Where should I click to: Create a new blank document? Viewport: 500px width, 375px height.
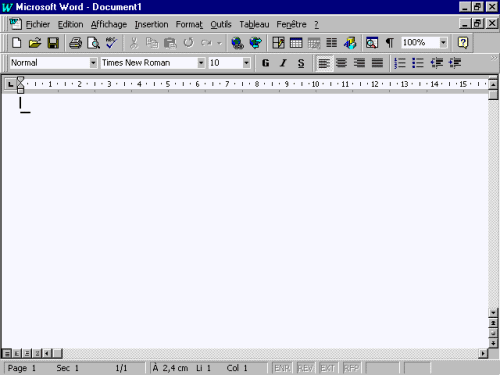click(16, 43)
